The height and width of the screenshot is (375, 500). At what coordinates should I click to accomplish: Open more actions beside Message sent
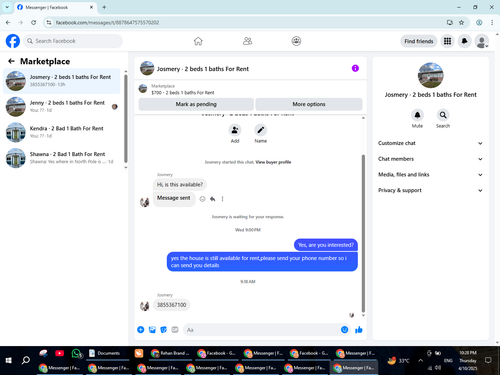(x=222, y=199)
